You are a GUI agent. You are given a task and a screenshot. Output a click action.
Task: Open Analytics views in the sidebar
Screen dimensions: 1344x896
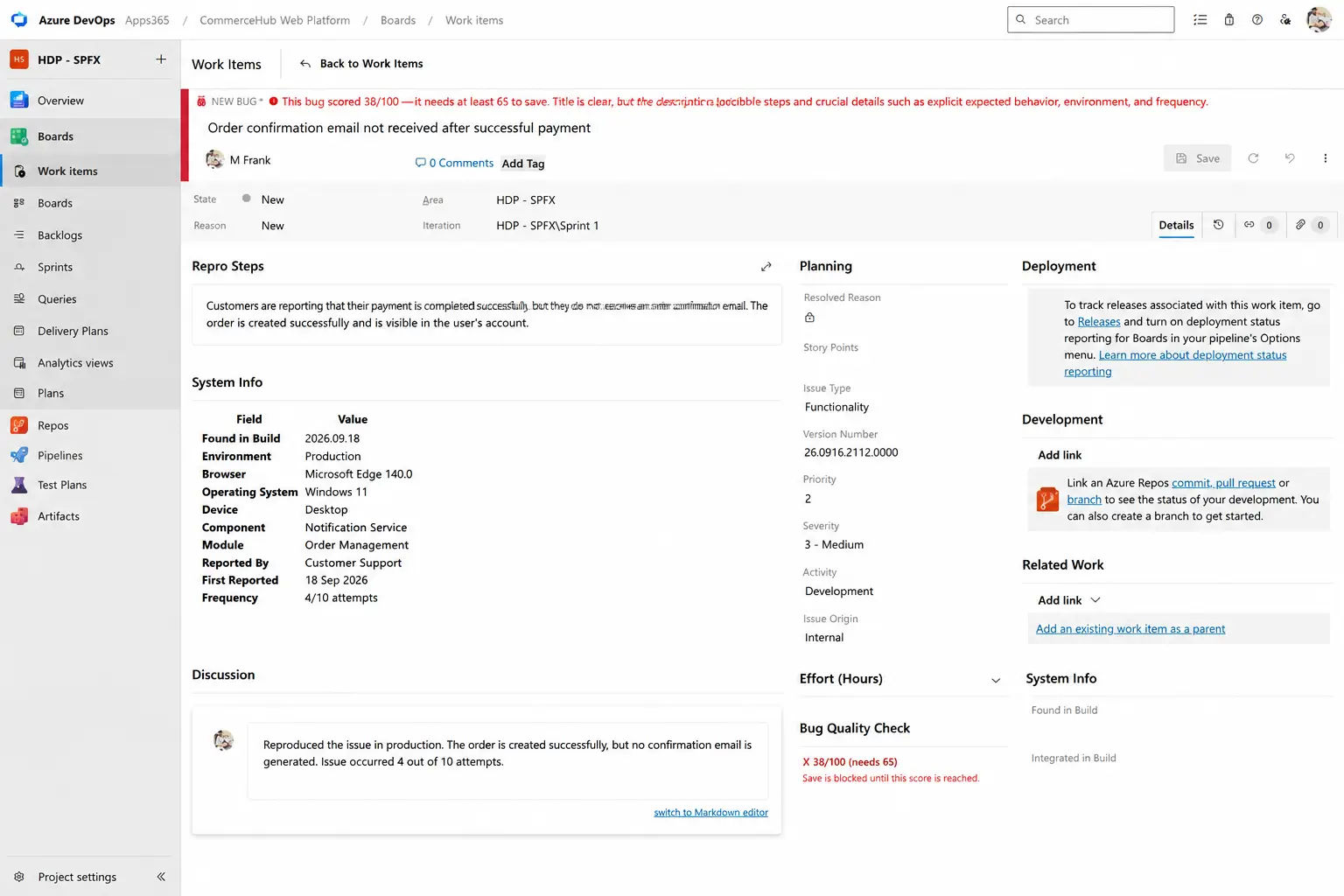[x=90, y=363]
